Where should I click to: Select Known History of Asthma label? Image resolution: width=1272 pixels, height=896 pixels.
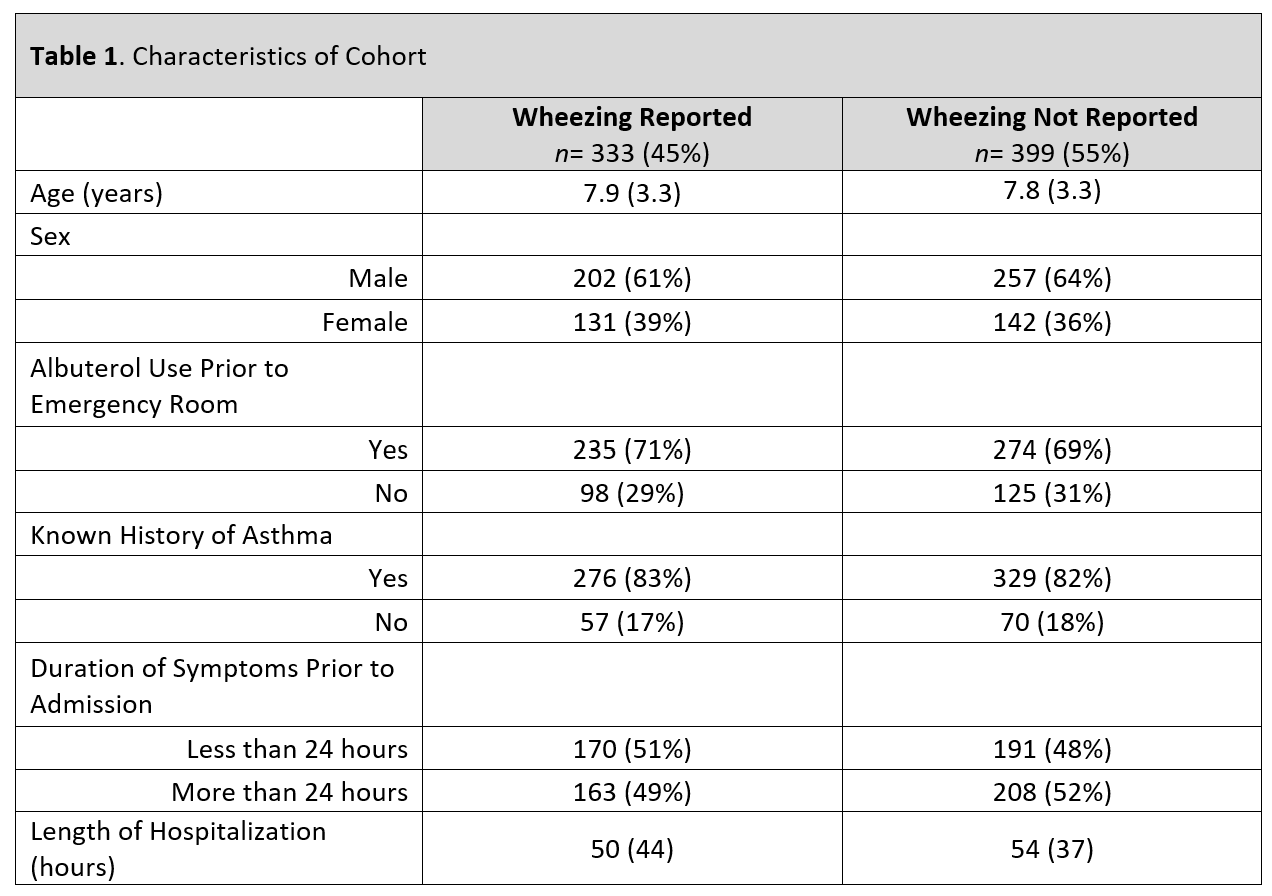click(181, 535)
